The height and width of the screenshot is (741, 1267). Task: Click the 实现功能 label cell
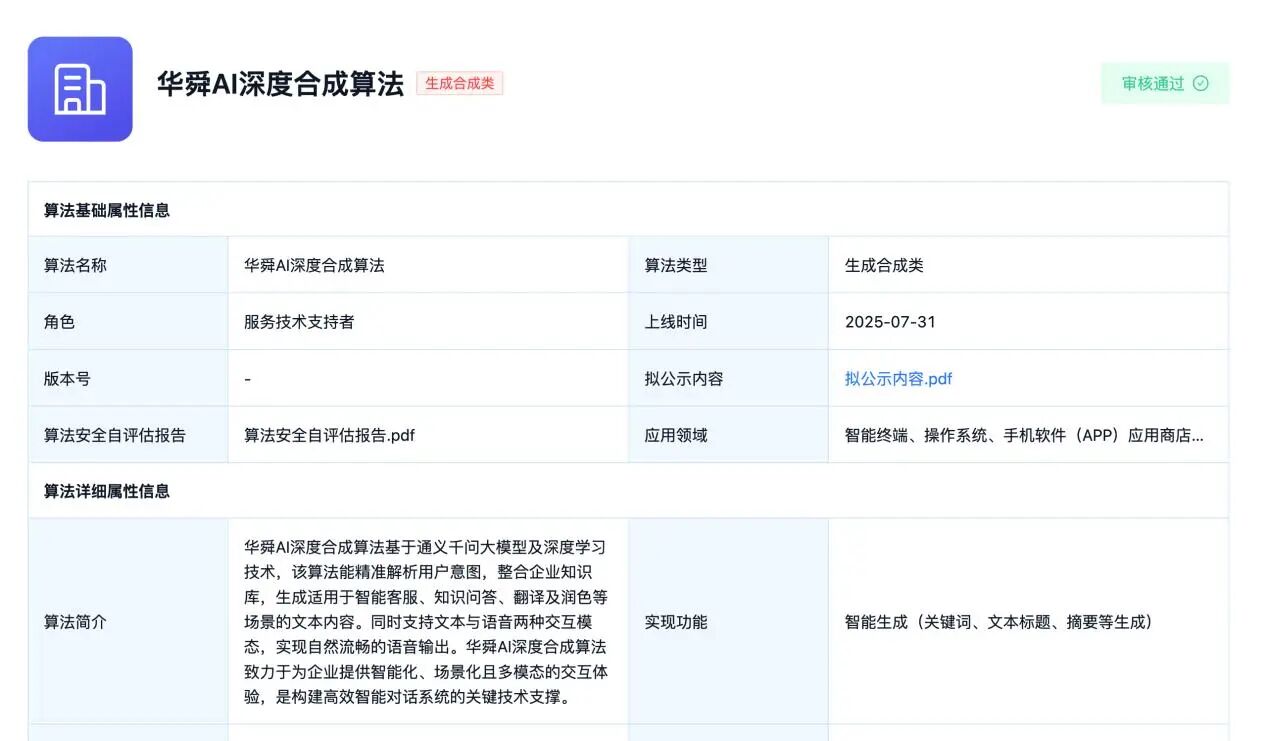pos(676,622)
